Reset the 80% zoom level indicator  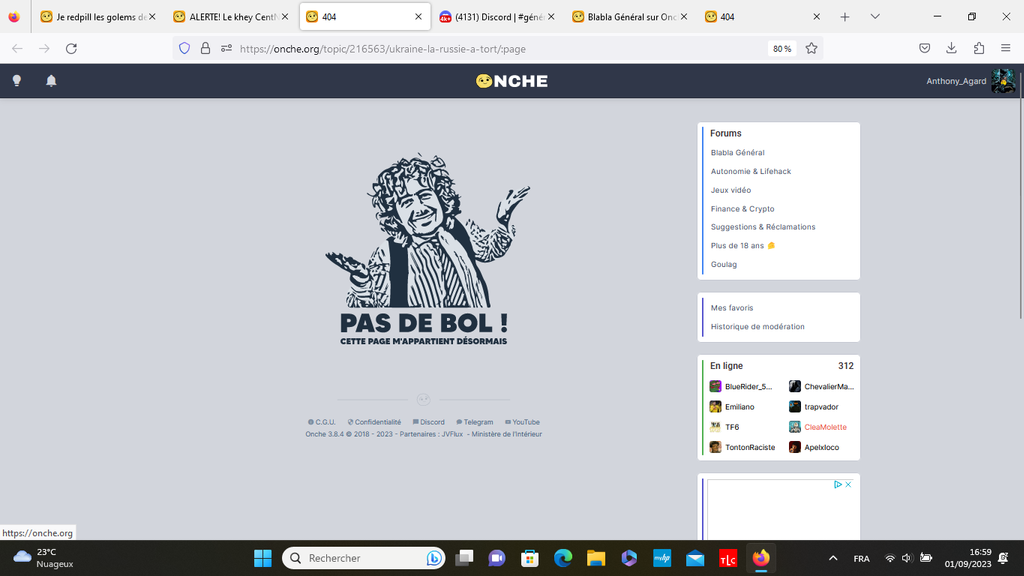(781, 48)
